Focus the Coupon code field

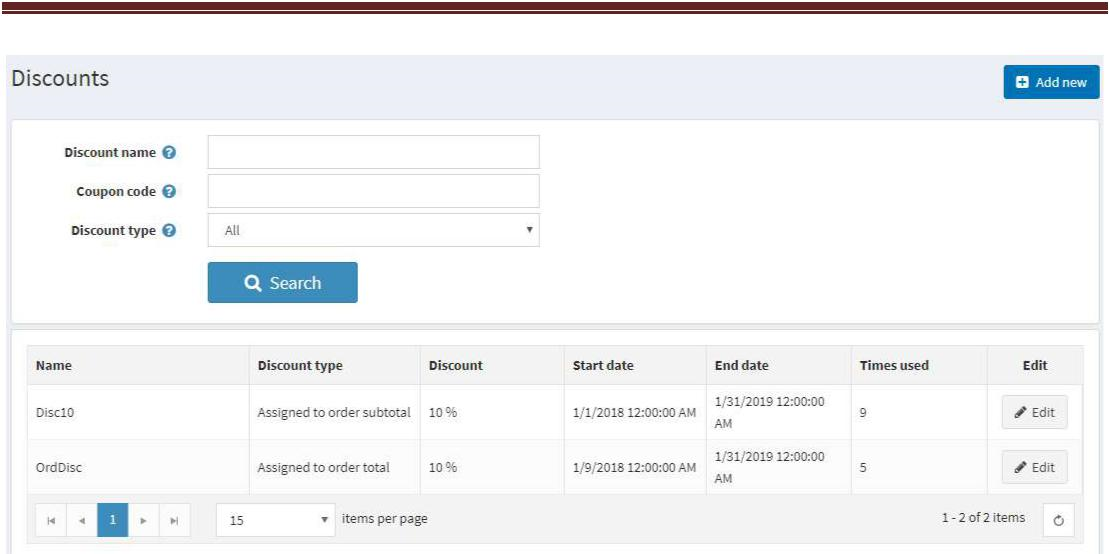click(x=373, y=191)
